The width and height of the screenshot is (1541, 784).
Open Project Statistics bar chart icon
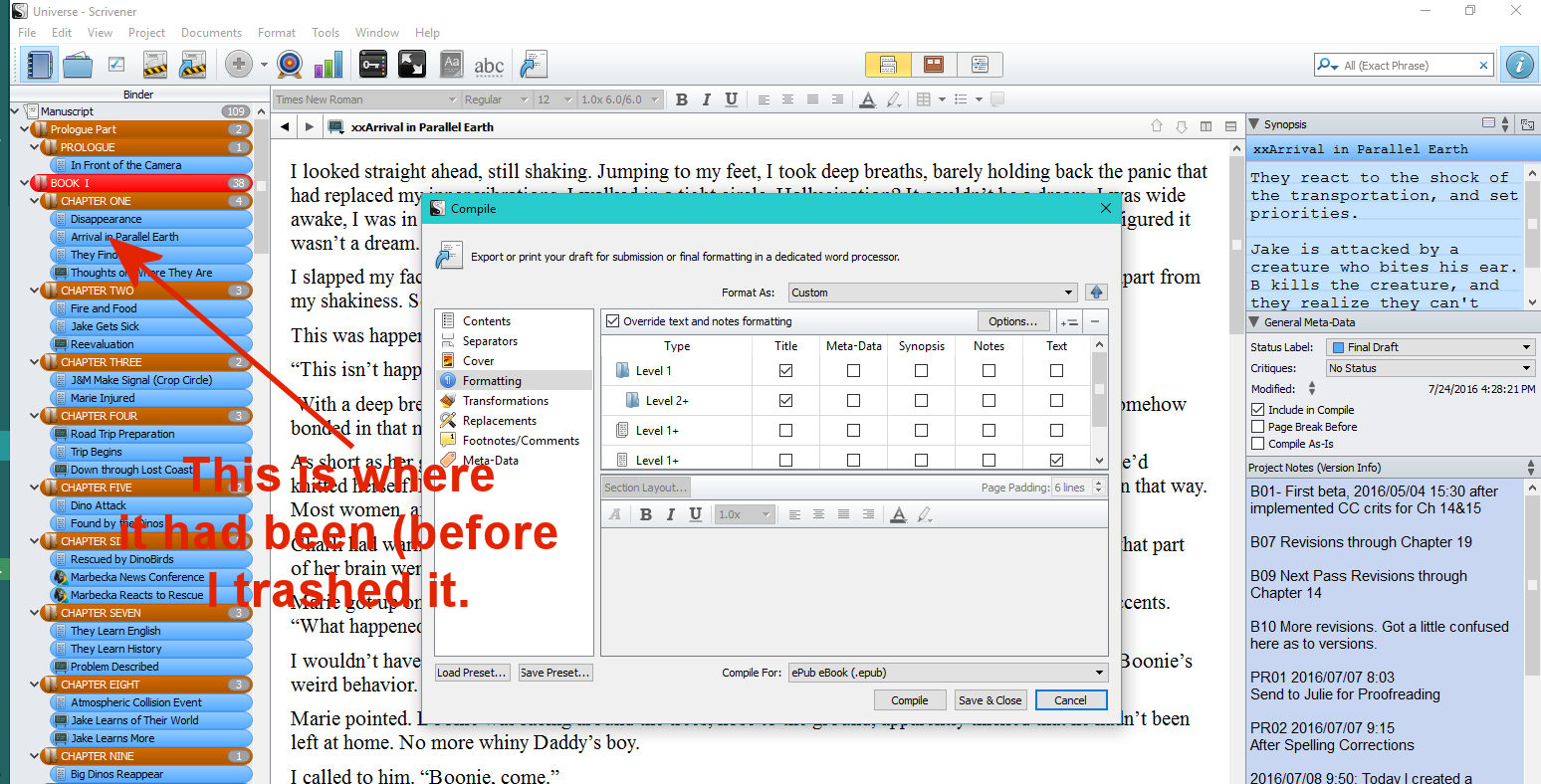click(x=329, y=65)
